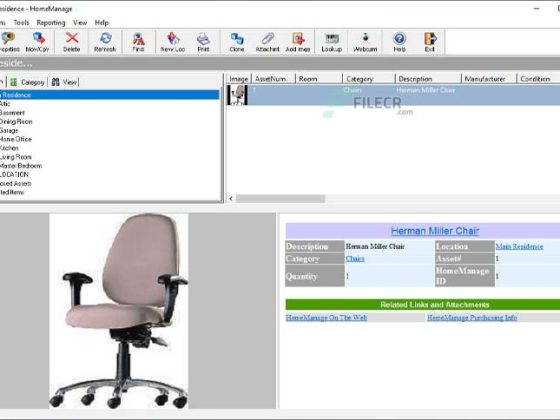Click the Print toolbar icon
The image size is (560, 420).
click(x=203, y=42)
